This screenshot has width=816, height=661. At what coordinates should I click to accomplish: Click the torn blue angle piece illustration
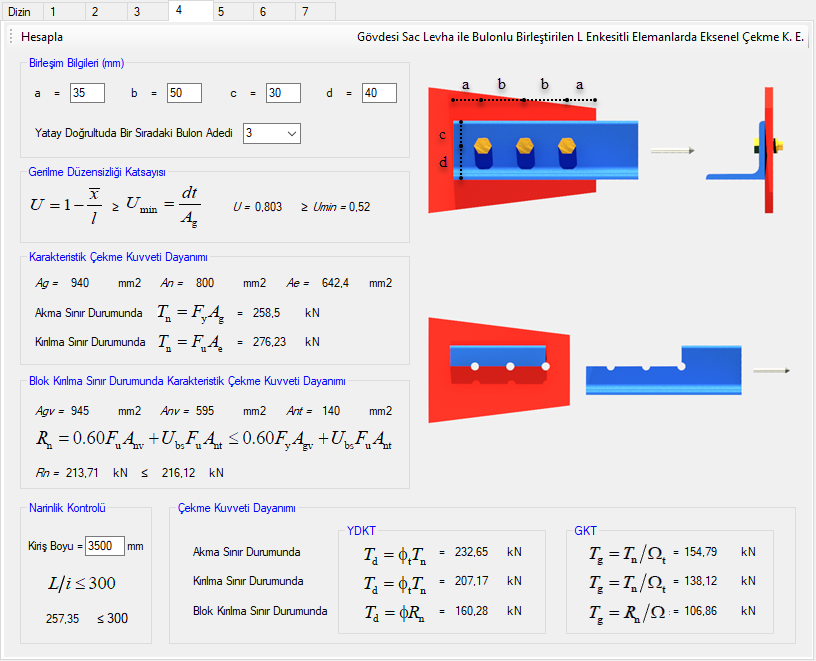pos(664,370)
